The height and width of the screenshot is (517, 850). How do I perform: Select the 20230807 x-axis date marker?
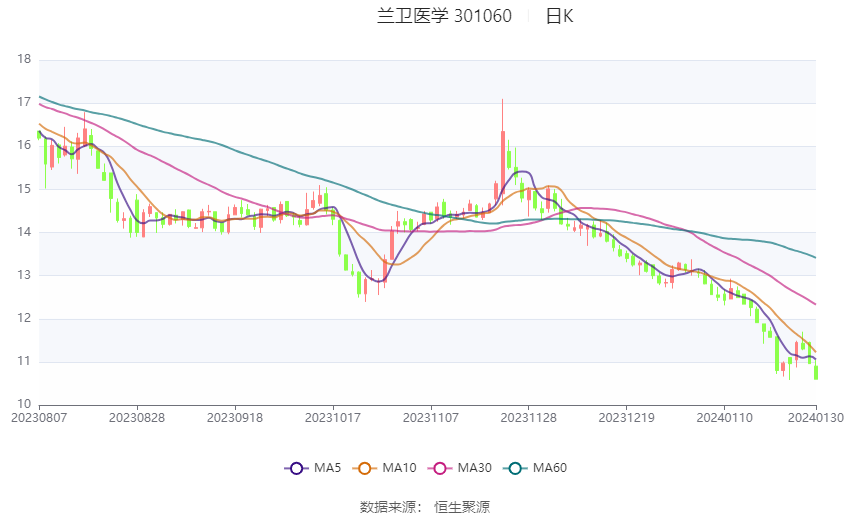tap(39, 418)
